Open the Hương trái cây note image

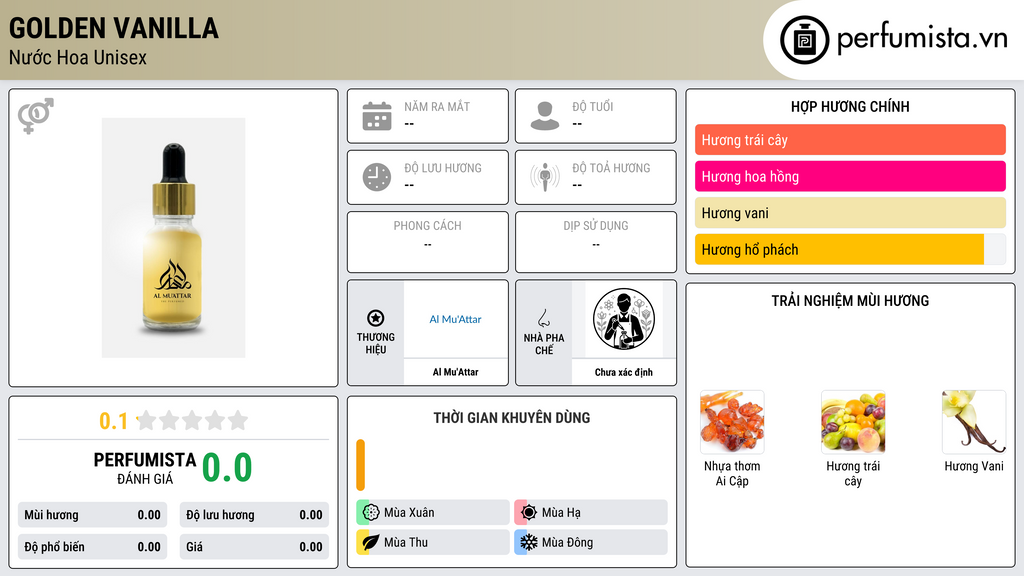click(x=853, y=422)
